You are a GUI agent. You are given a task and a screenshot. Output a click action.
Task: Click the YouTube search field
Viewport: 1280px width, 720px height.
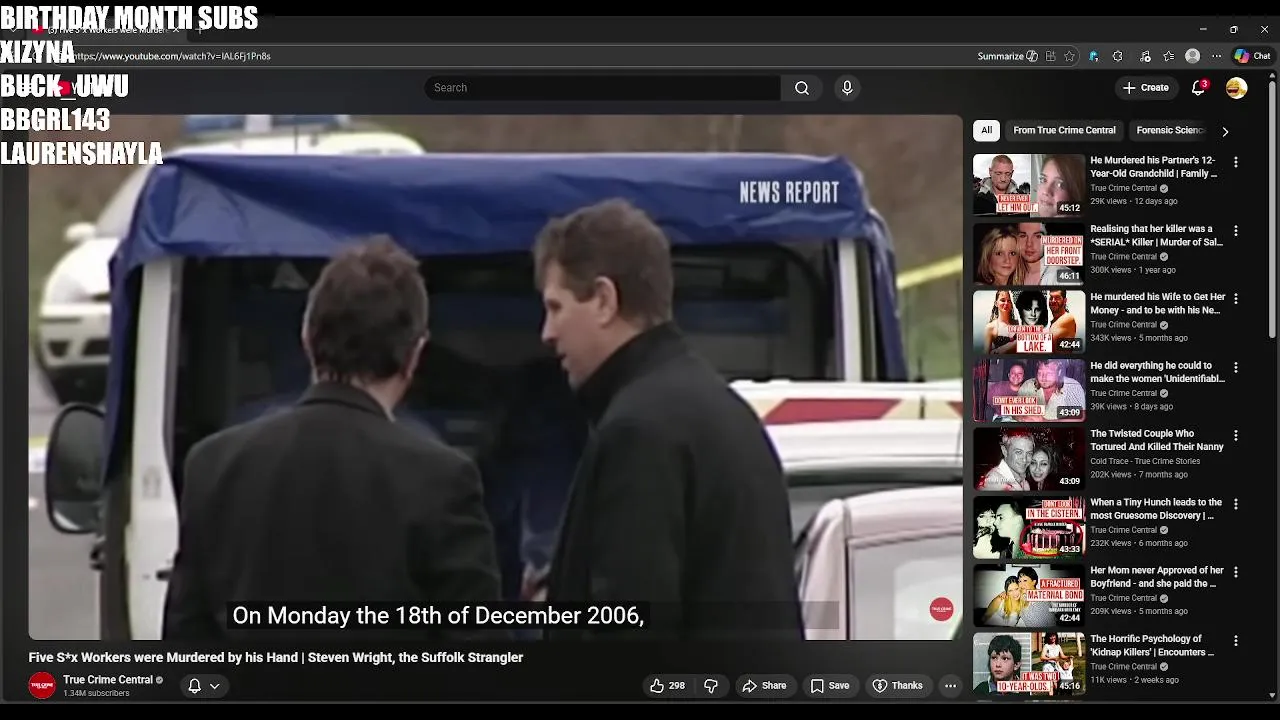(x=602, y=88)
